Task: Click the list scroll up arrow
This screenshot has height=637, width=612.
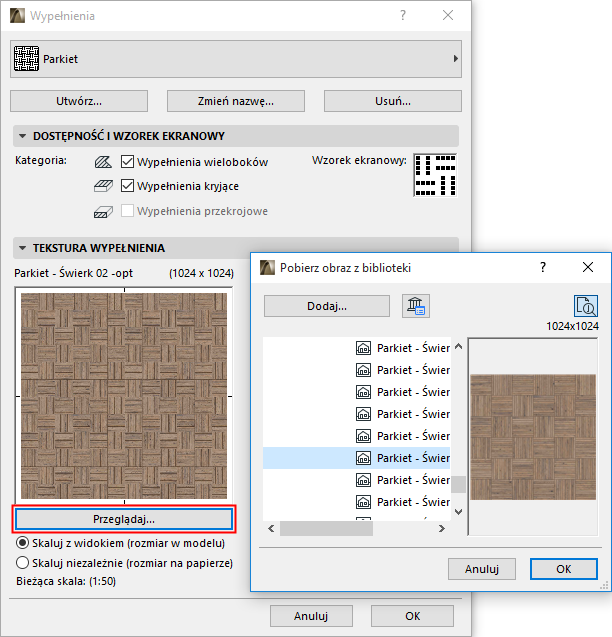Action: click(458, 346)
